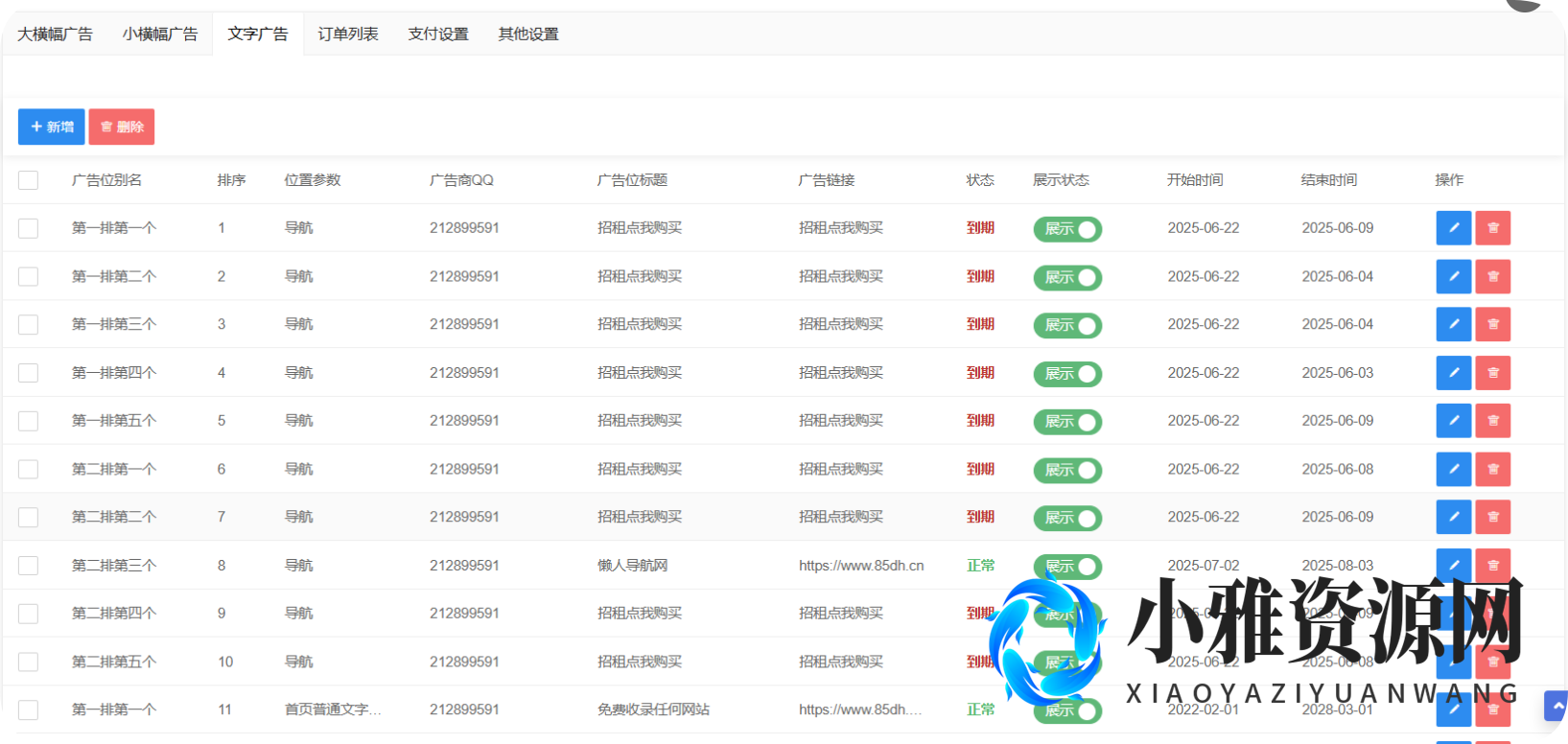Toggle 展示 switch for 第二排第三个
Screen dimensions: 1568x744
1067,567
